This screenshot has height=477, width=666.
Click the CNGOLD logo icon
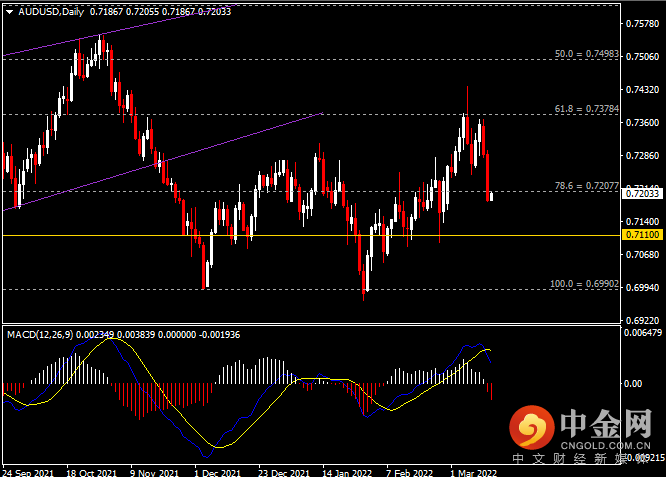coord(532,428)
